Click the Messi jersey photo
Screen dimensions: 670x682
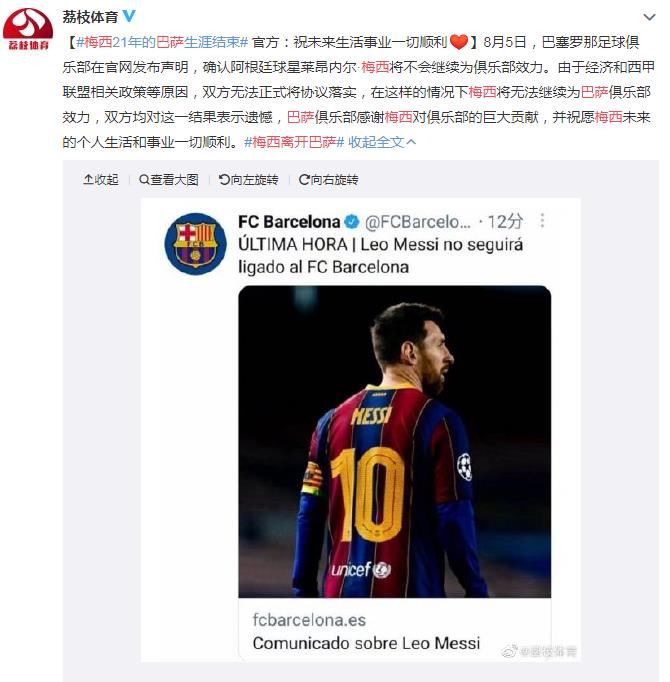(395, 441)
